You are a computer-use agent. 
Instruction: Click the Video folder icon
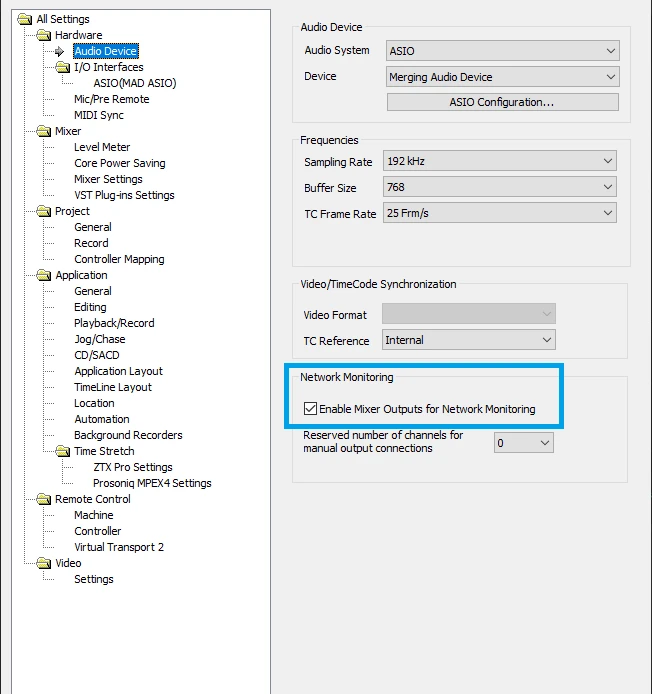point(43,563)
